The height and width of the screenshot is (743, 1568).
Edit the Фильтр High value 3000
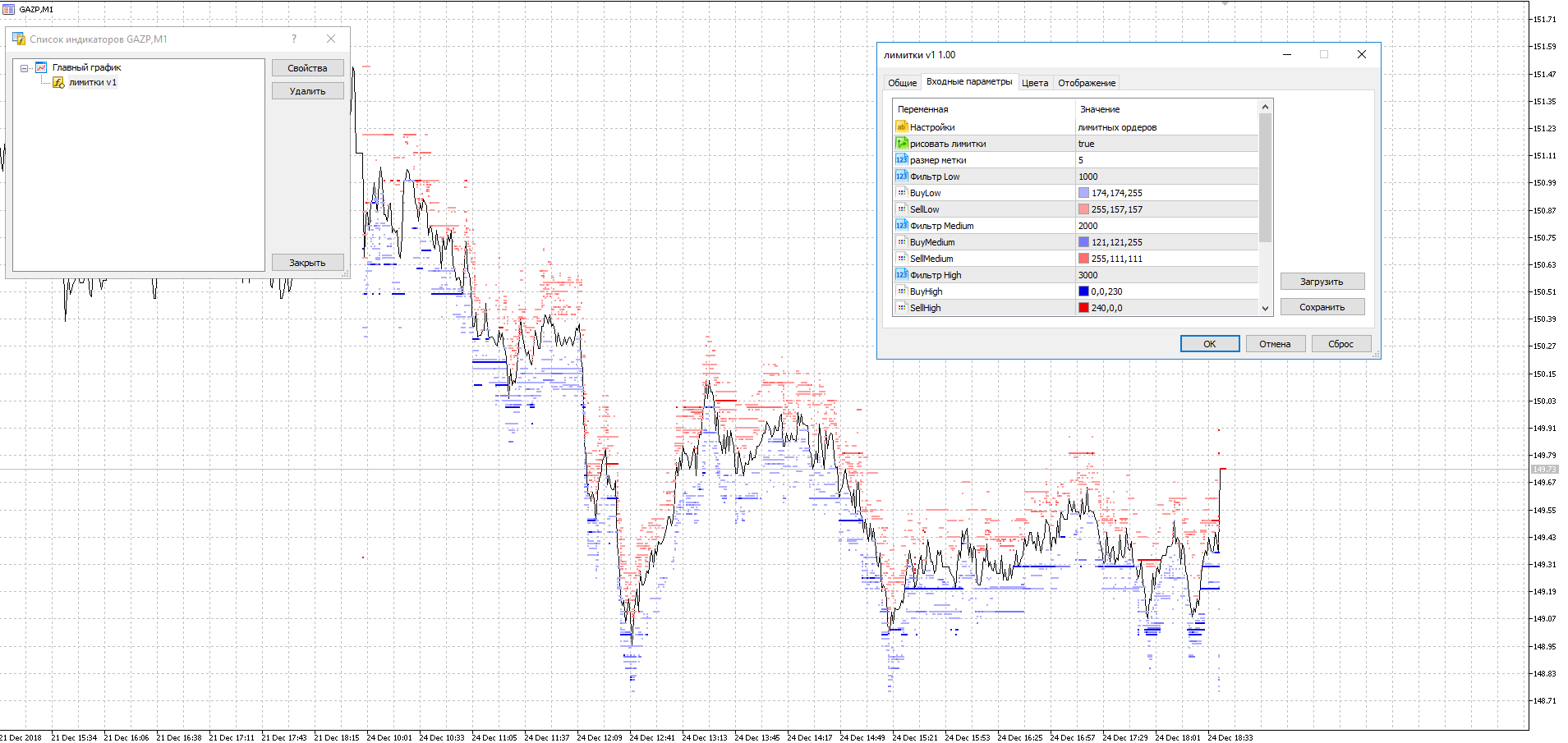point(1166,275)
